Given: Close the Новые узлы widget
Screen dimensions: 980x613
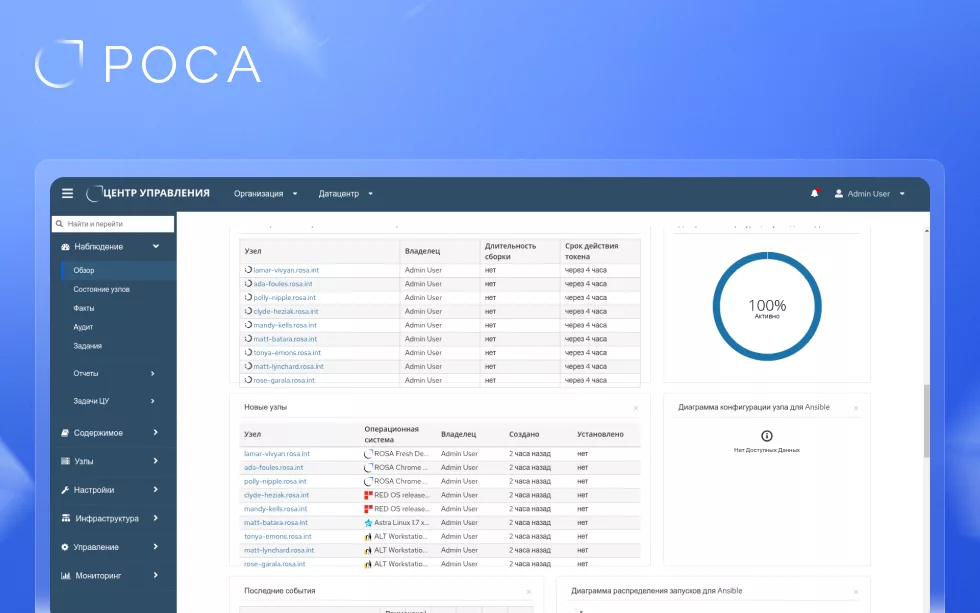Looking at the screenshot, I should pyautogui.click(x=636, y=408).
